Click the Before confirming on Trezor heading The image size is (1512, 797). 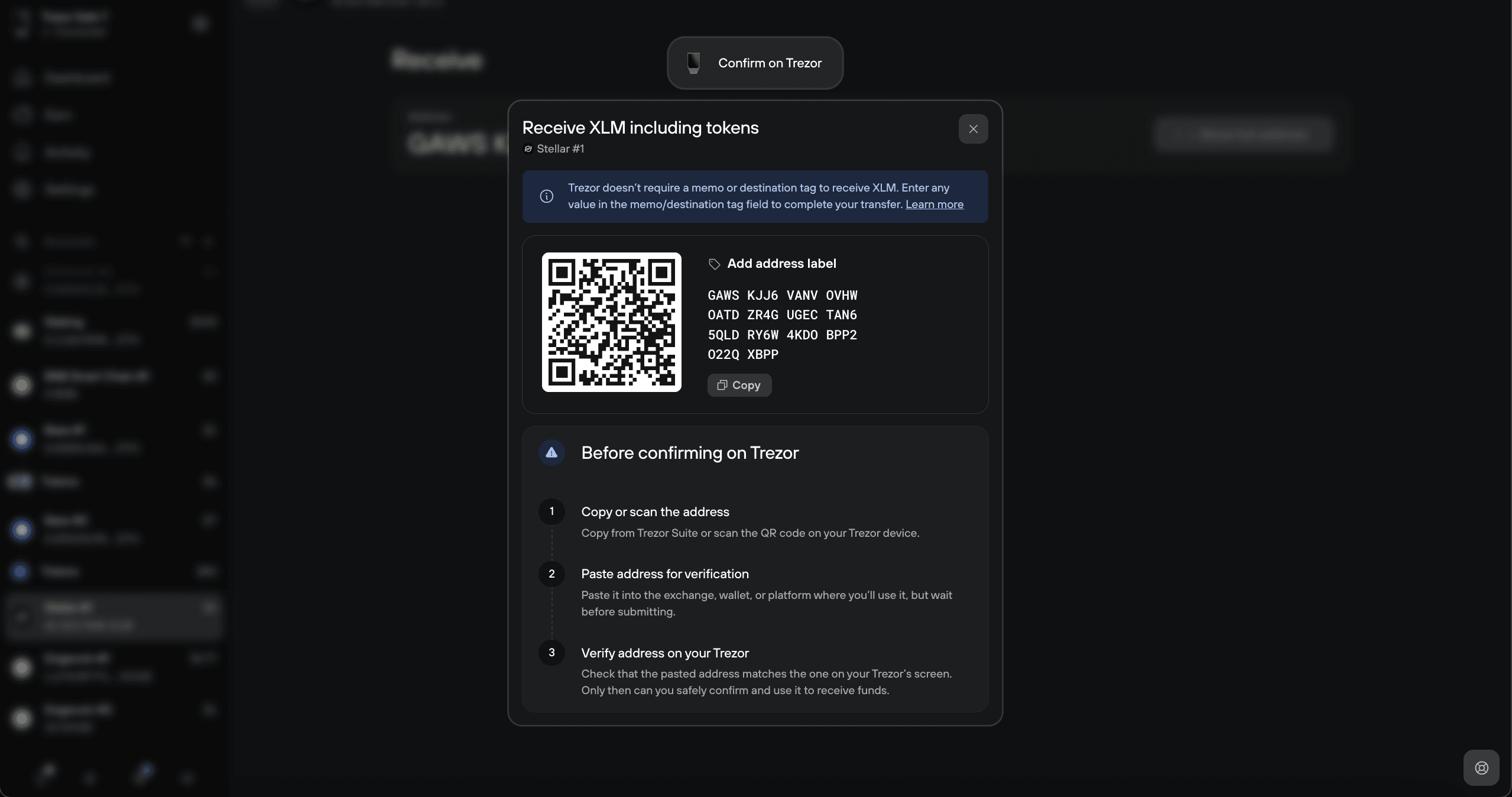coord(690,453)
